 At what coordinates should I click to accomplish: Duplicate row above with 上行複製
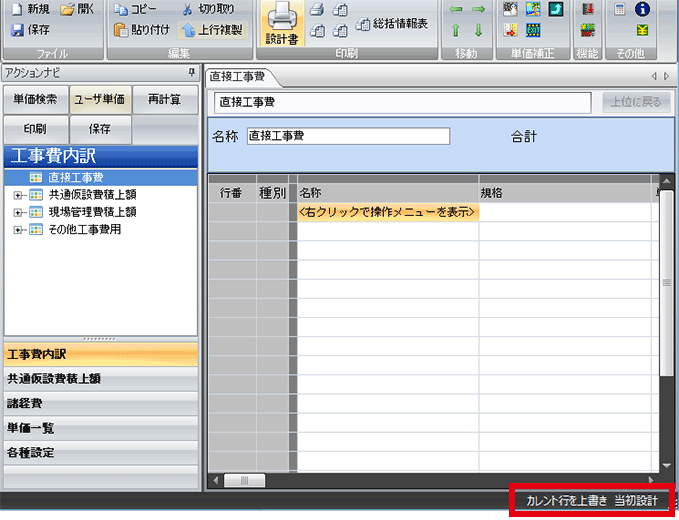coord(212,29)
